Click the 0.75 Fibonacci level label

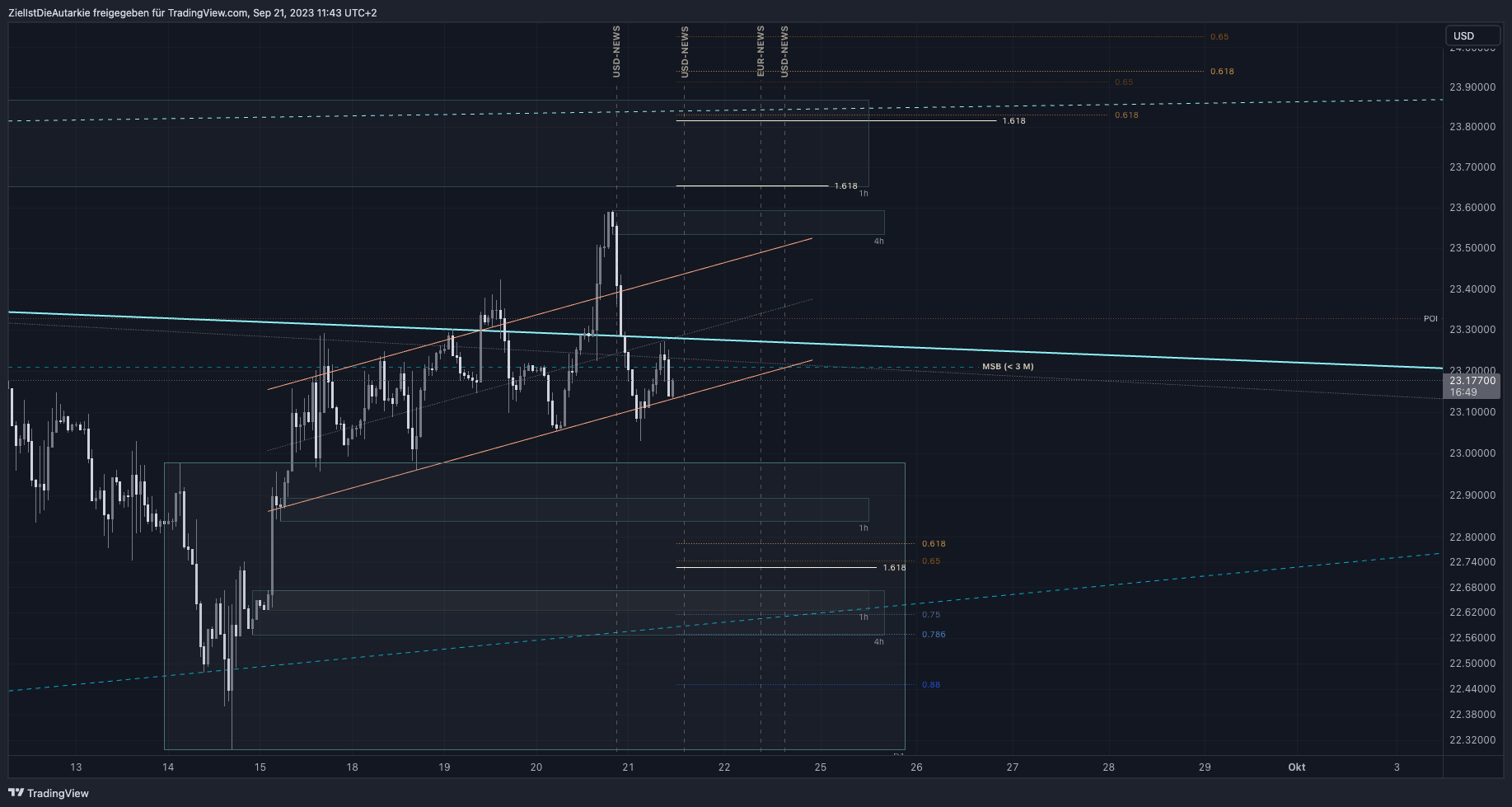point(931,614)
